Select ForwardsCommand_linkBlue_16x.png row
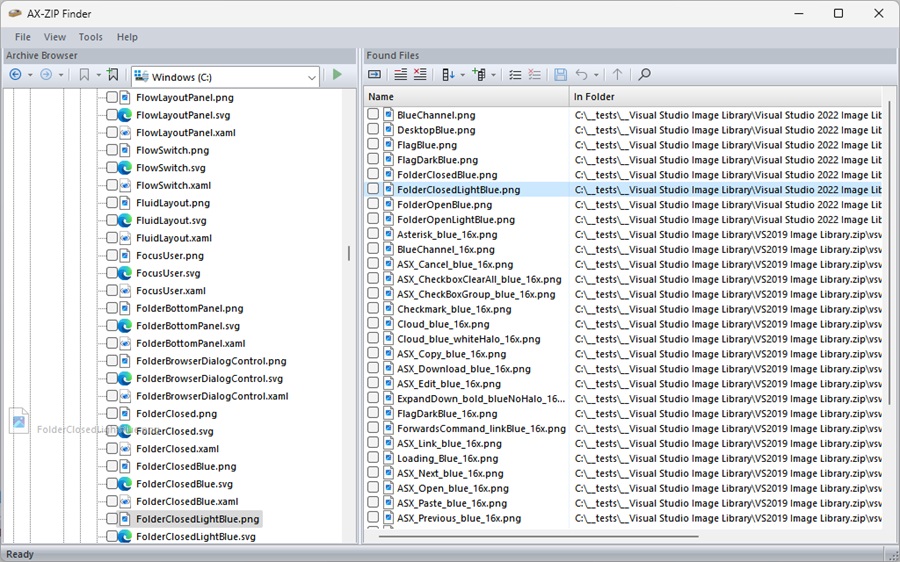Viewport: 900px width, 562px height. coord(482,428)
